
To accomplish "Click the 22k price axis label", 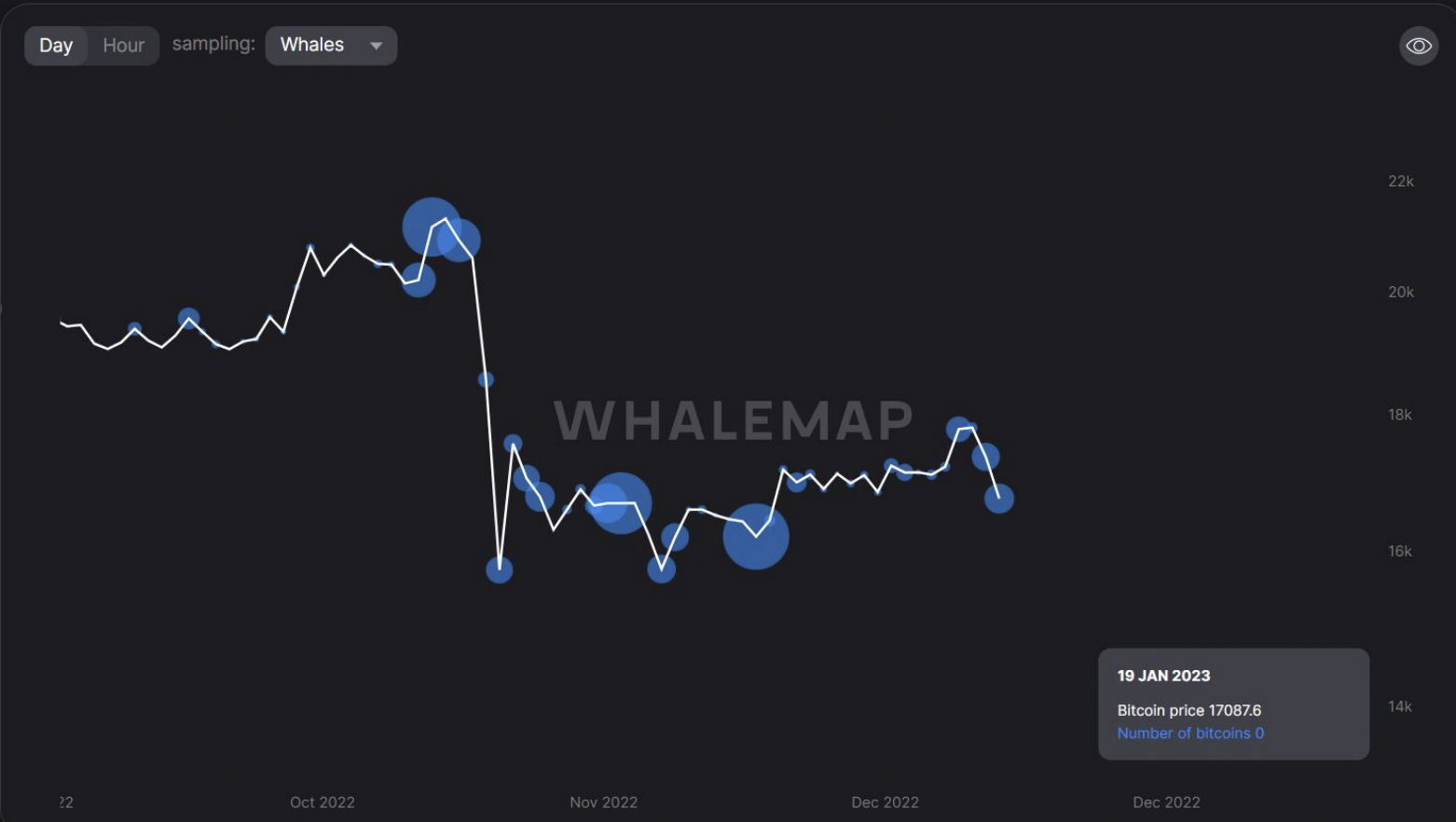I will tap(1400, 181).
